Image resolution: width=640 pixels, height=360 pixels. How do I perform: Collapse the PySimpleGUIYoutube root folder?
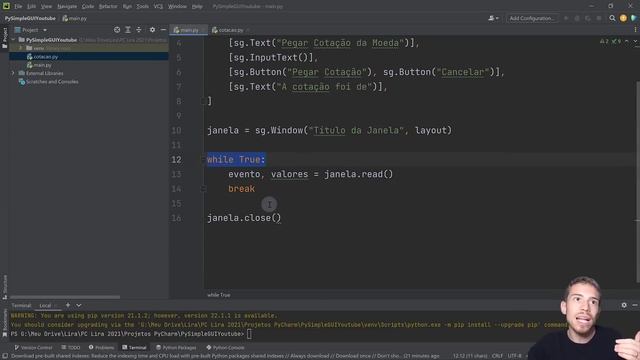click(x=13, y=40)
